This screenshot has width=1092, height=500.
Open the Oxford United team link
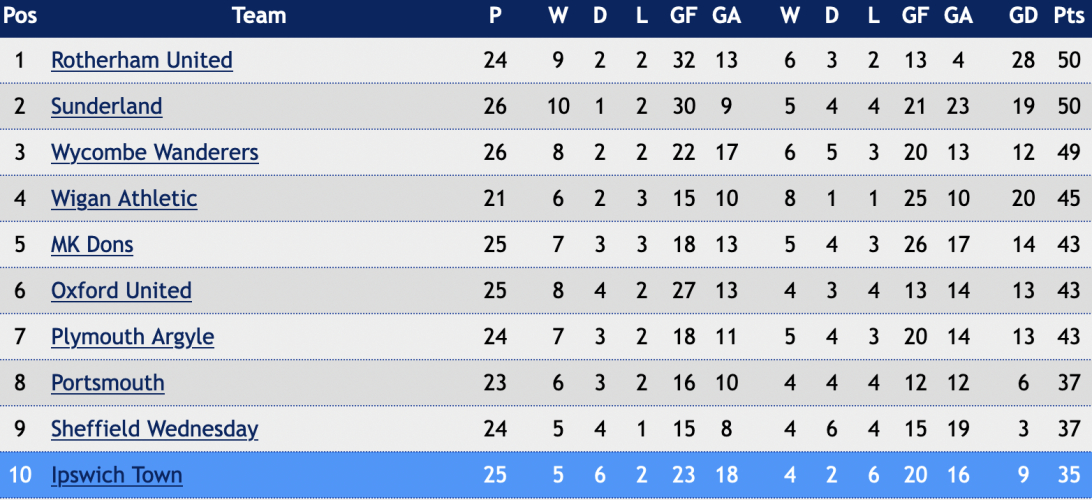coord(121,291)
